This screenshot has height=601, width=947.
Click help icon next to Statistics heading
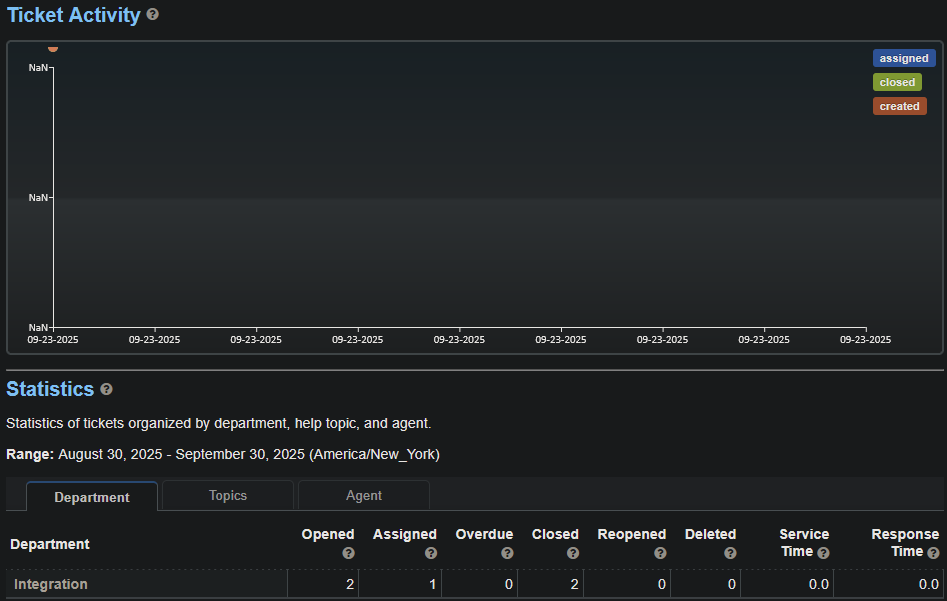point(107,389)
